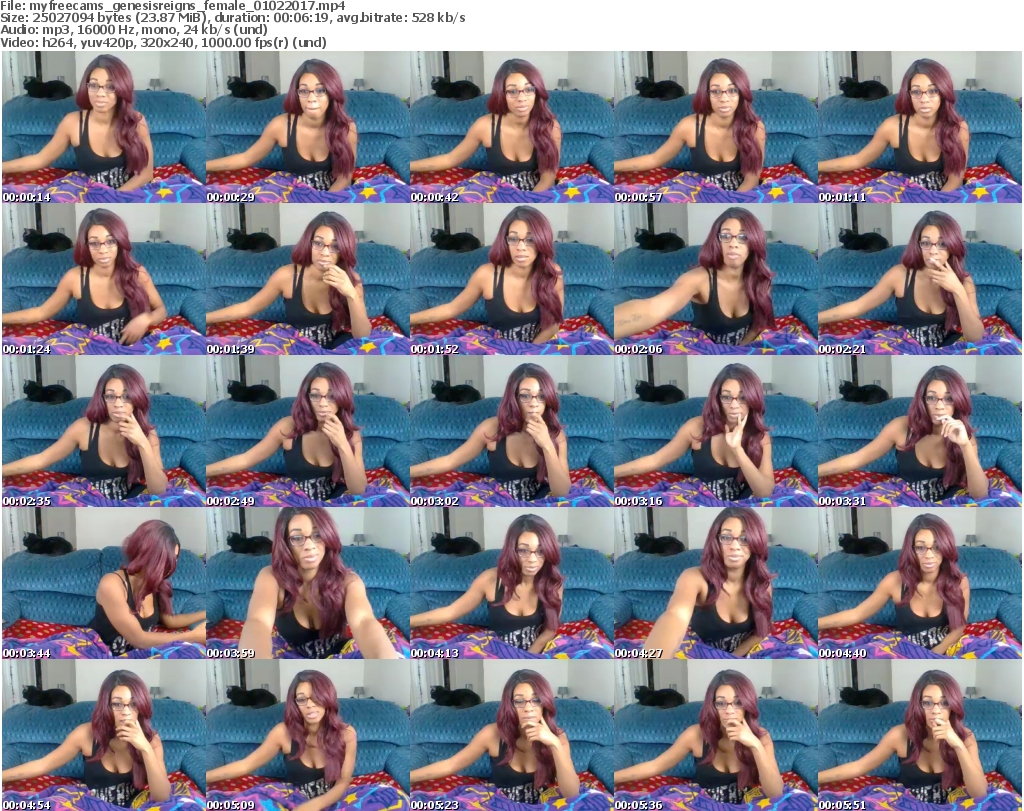Open the frame at 00:01:24
Viewport: 1024px width, 811px height.
coord(104,279)
